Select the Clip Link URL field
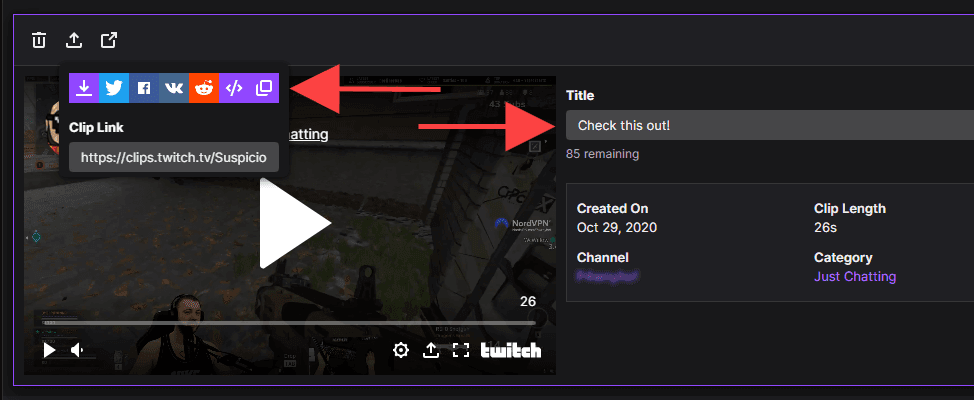The width and height of the screenshot is (974, 400). (x=174, y=157)
